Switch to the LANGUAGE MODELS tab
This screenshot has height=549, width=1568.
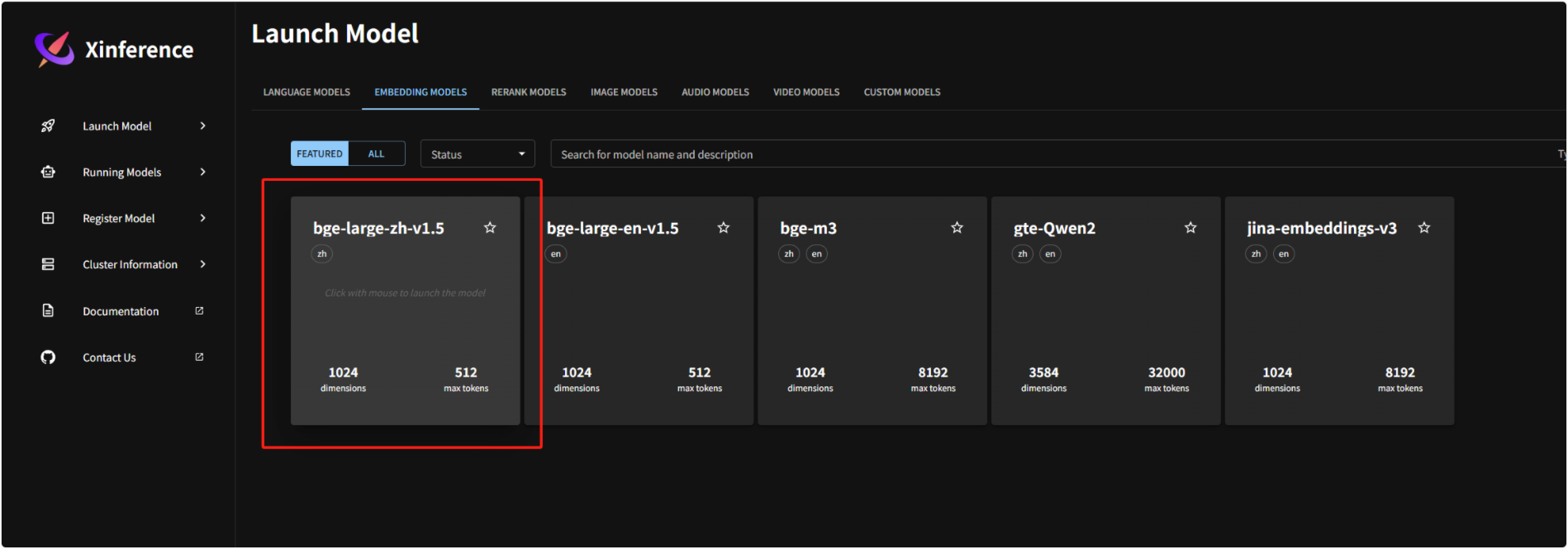pyautogui.click(x=306, y=92)
